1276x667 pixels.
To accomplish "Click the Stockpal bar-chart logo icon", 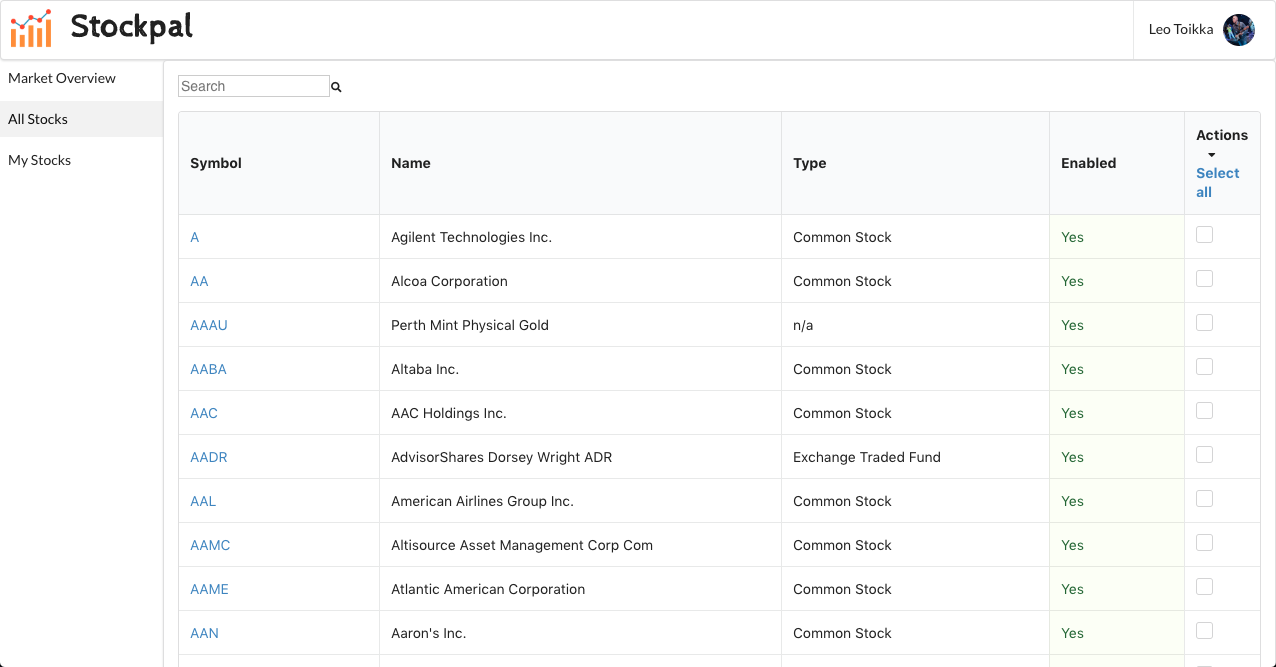I will 31,29.
